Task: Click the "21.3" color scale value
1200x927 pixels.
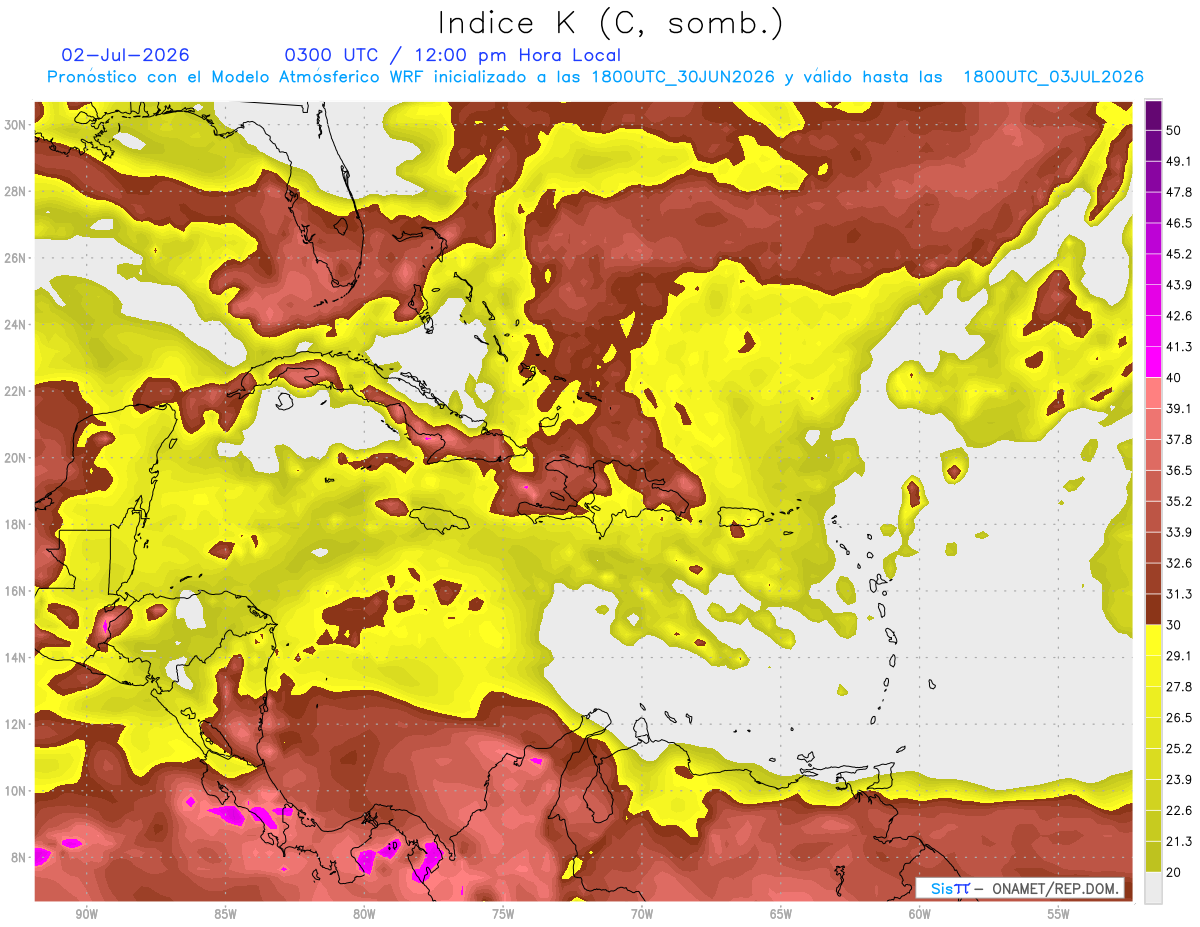Action: (1179, 841)
